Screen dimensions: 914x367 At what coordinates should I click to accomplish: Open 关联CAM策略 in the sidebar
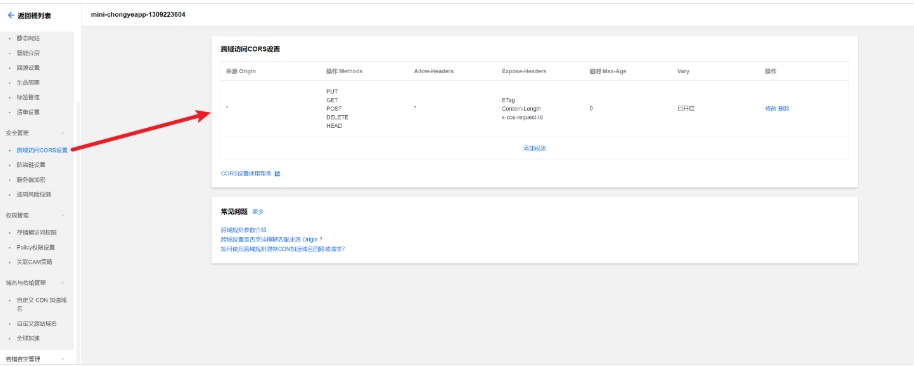(34, 262)
